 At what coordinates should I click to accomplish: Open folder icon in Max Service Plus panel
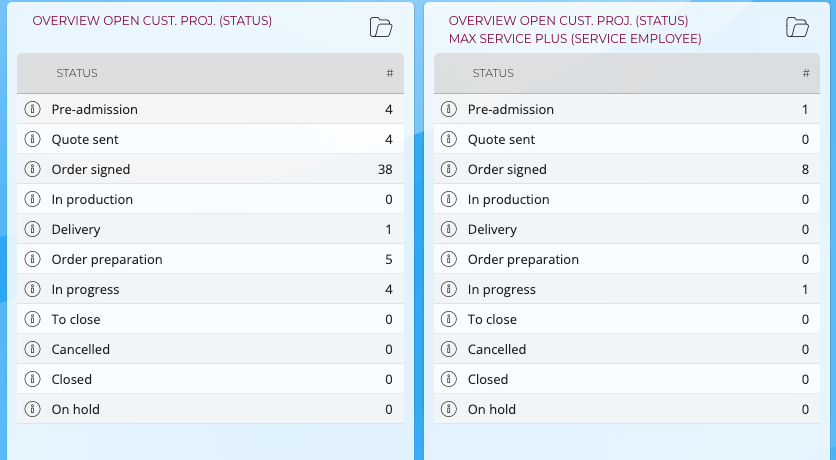[x=798, y=27]
